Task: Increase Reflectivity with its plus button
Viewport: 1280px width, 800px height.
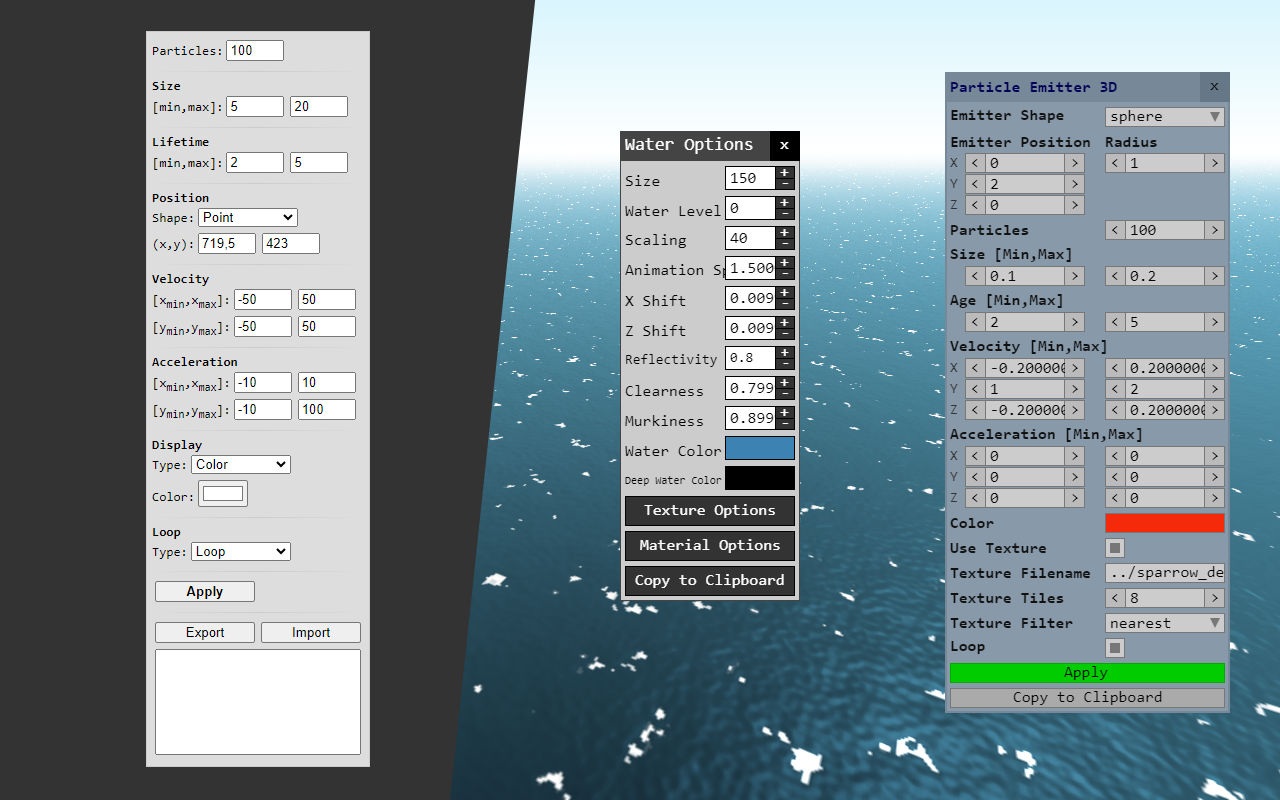Action: click(785, 353)
